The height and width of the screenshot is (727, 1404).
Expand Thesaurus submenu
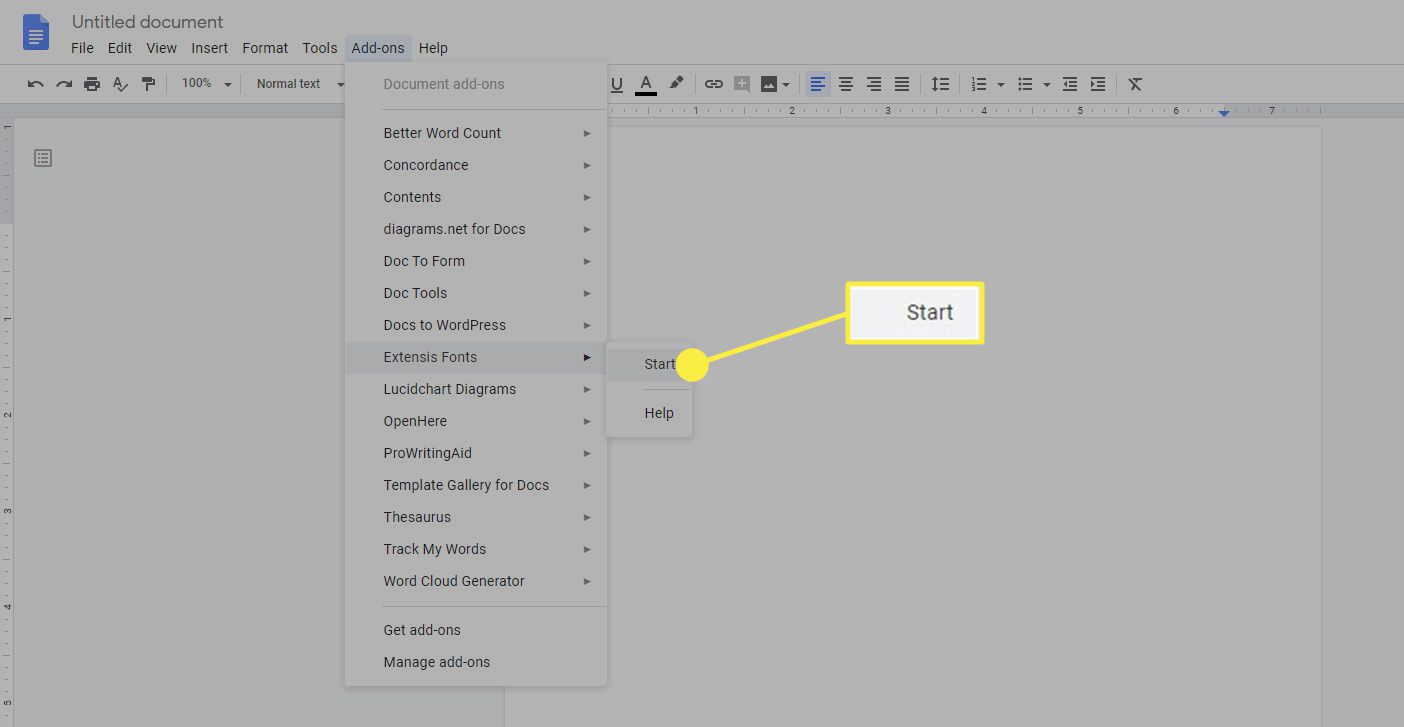click(x=476, y=517)
